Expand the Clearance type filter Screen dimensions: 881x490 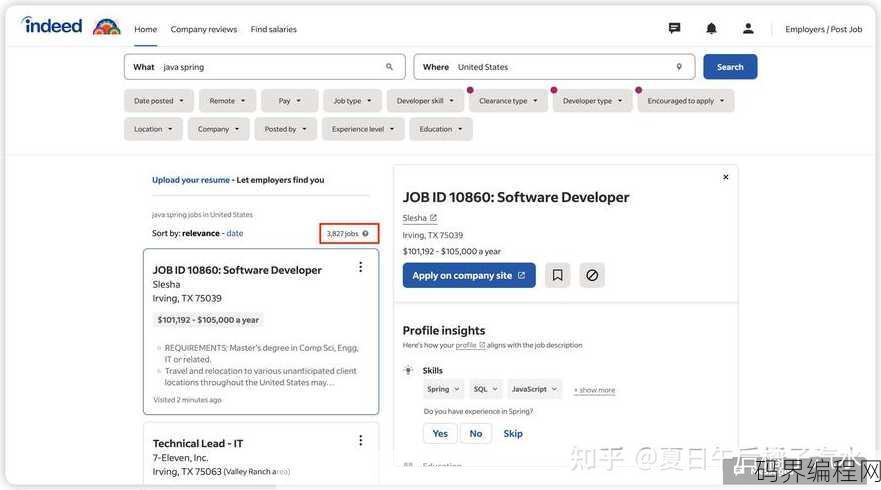[x=508, y=101]
